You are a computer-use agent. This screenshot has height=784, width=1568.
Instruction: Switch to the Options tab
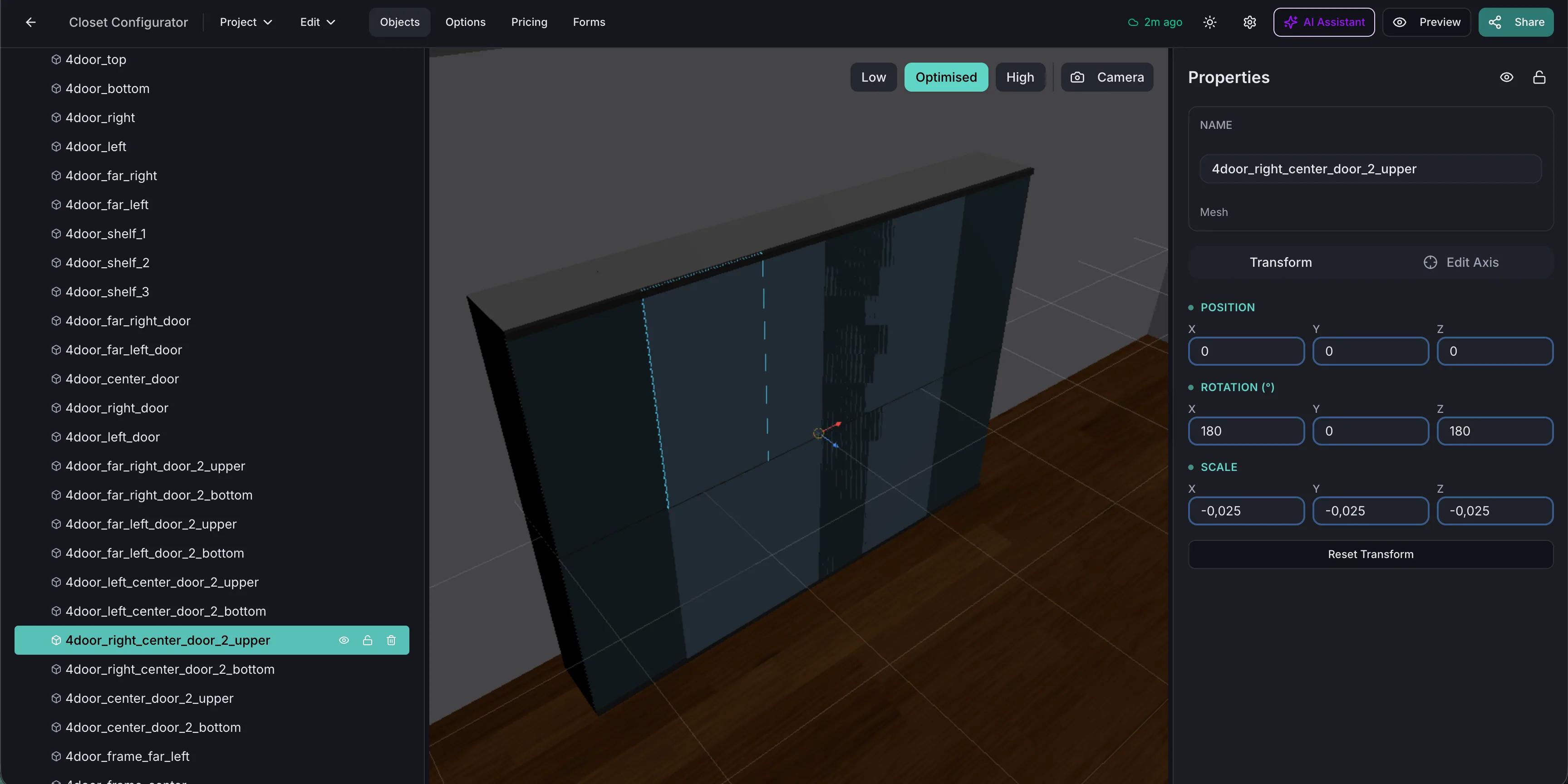(x=465, y=23)
